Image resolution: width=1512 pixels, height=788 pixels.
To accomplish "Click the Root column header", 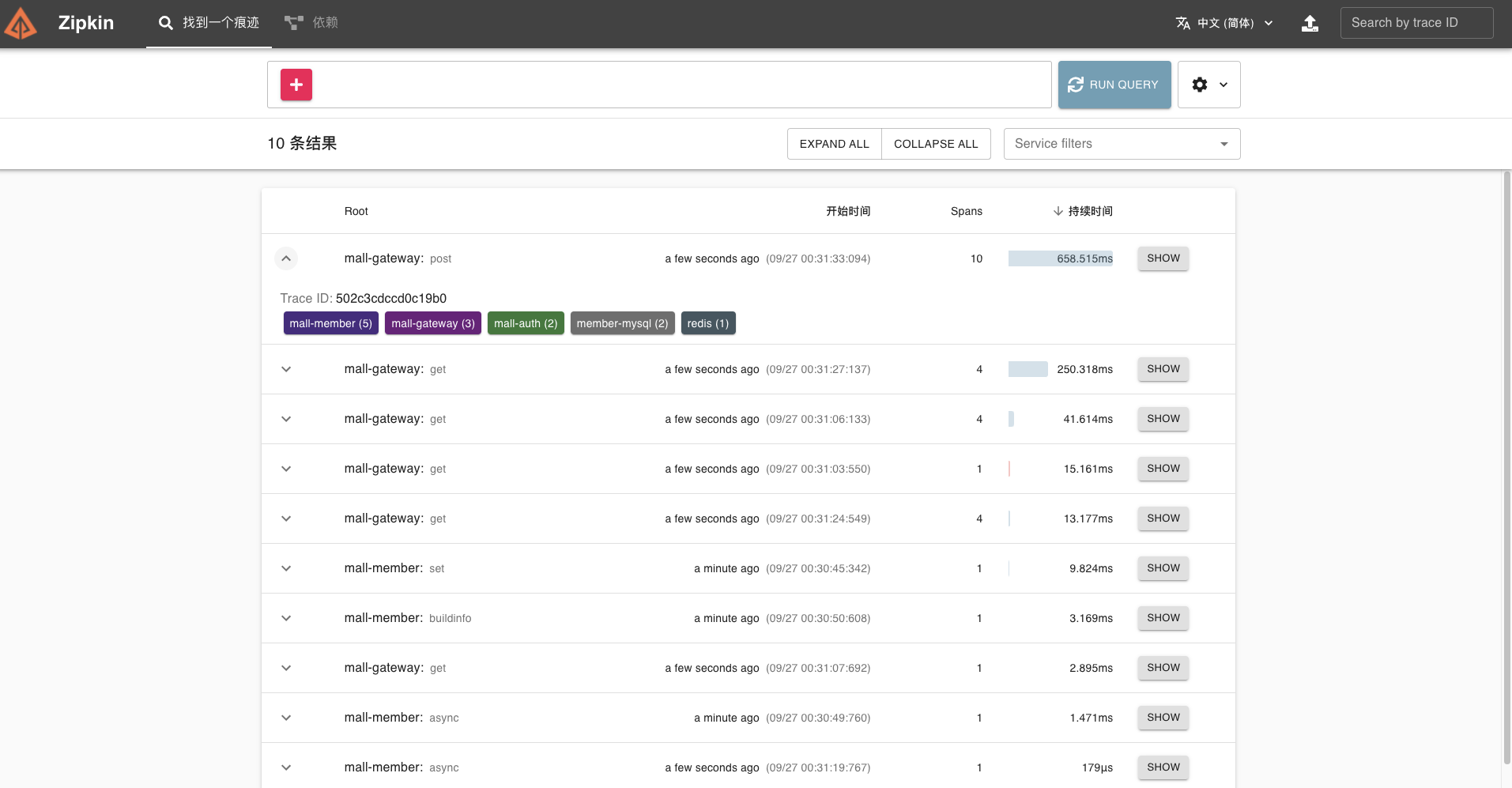I will click(356, 211).
